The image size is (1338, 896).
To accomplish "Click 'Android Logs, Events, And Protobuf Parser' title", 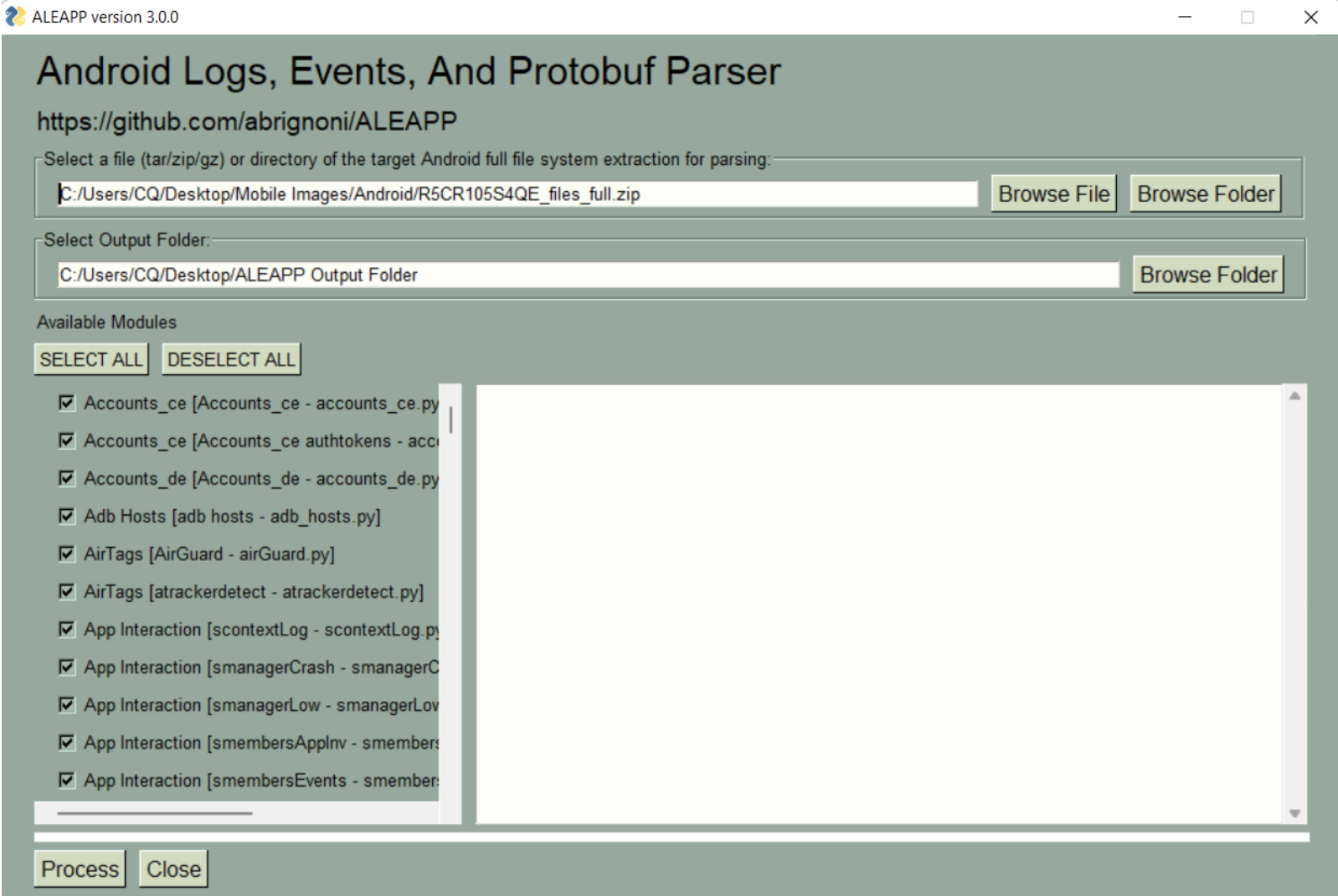I will (409, 71).
